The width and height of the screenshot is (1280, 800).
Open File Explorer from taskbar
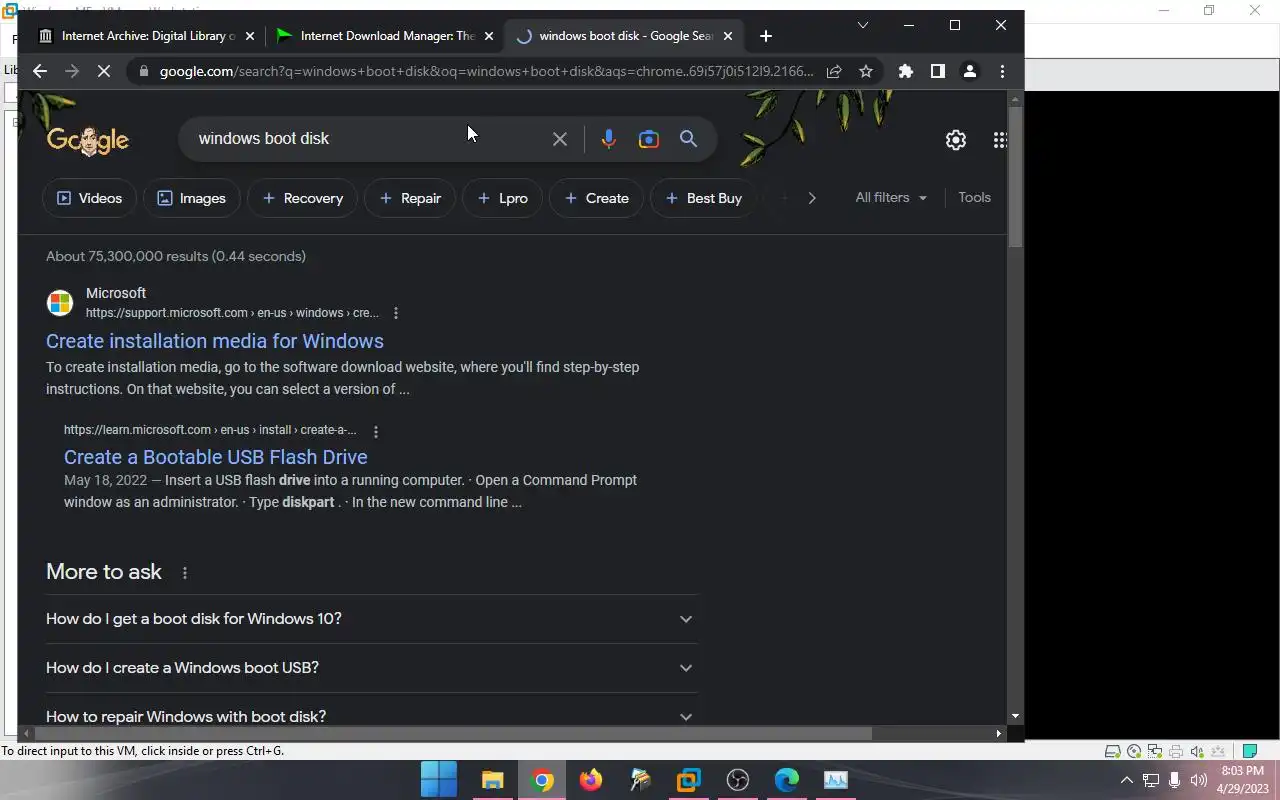point(492,780)
